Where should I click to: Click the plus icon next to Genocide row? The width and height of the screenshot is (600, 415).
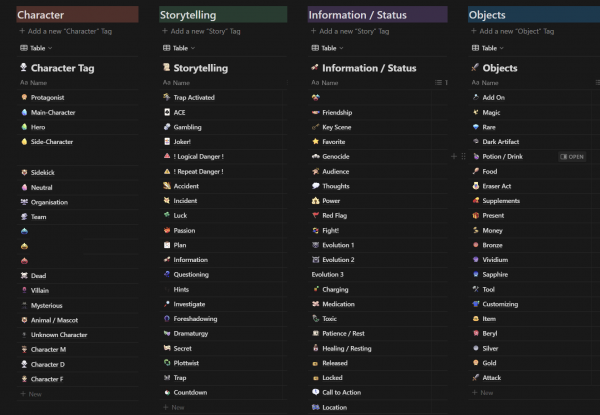point(453,157)
